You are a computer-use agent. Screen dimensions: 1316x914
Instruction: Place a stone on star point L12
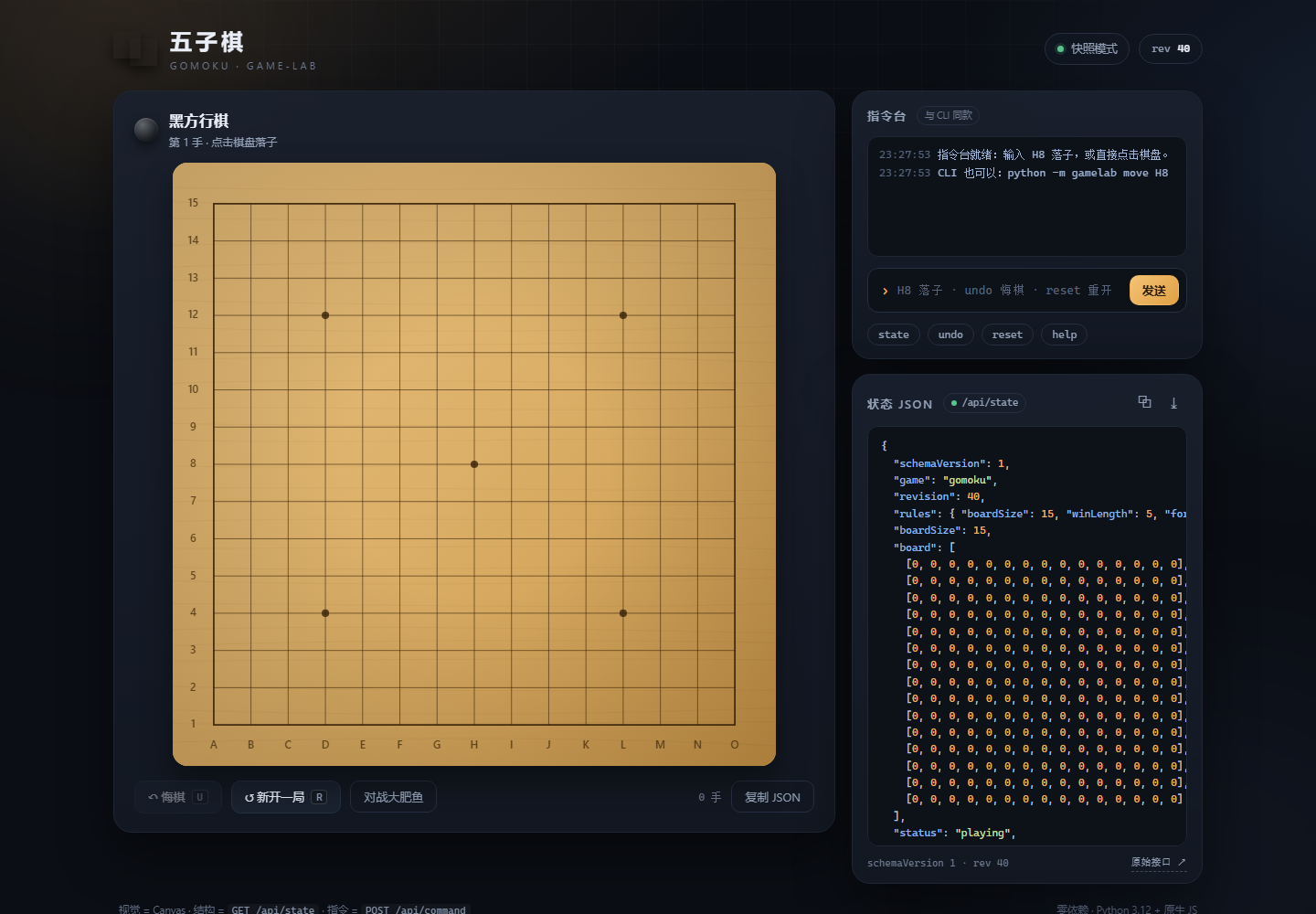click(623, 315)
